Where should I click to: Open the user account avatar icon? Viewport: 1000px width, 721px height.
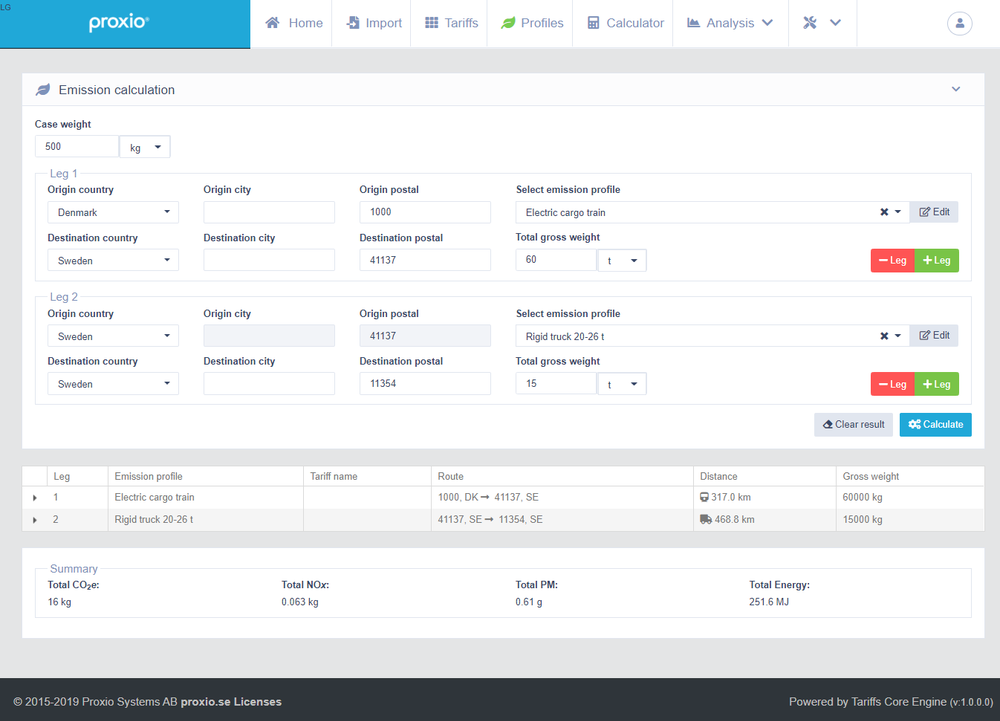click(x=959, y=24)
